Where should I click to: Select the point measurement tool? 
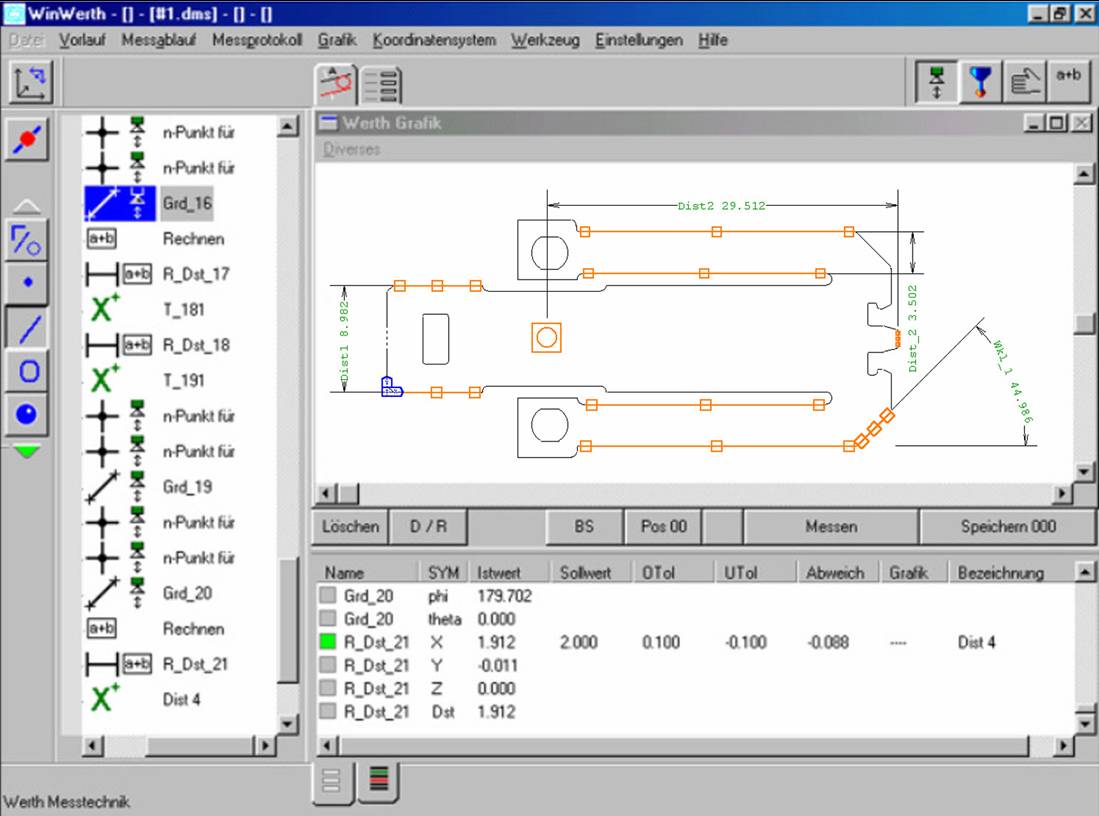[x=28, y=280]
